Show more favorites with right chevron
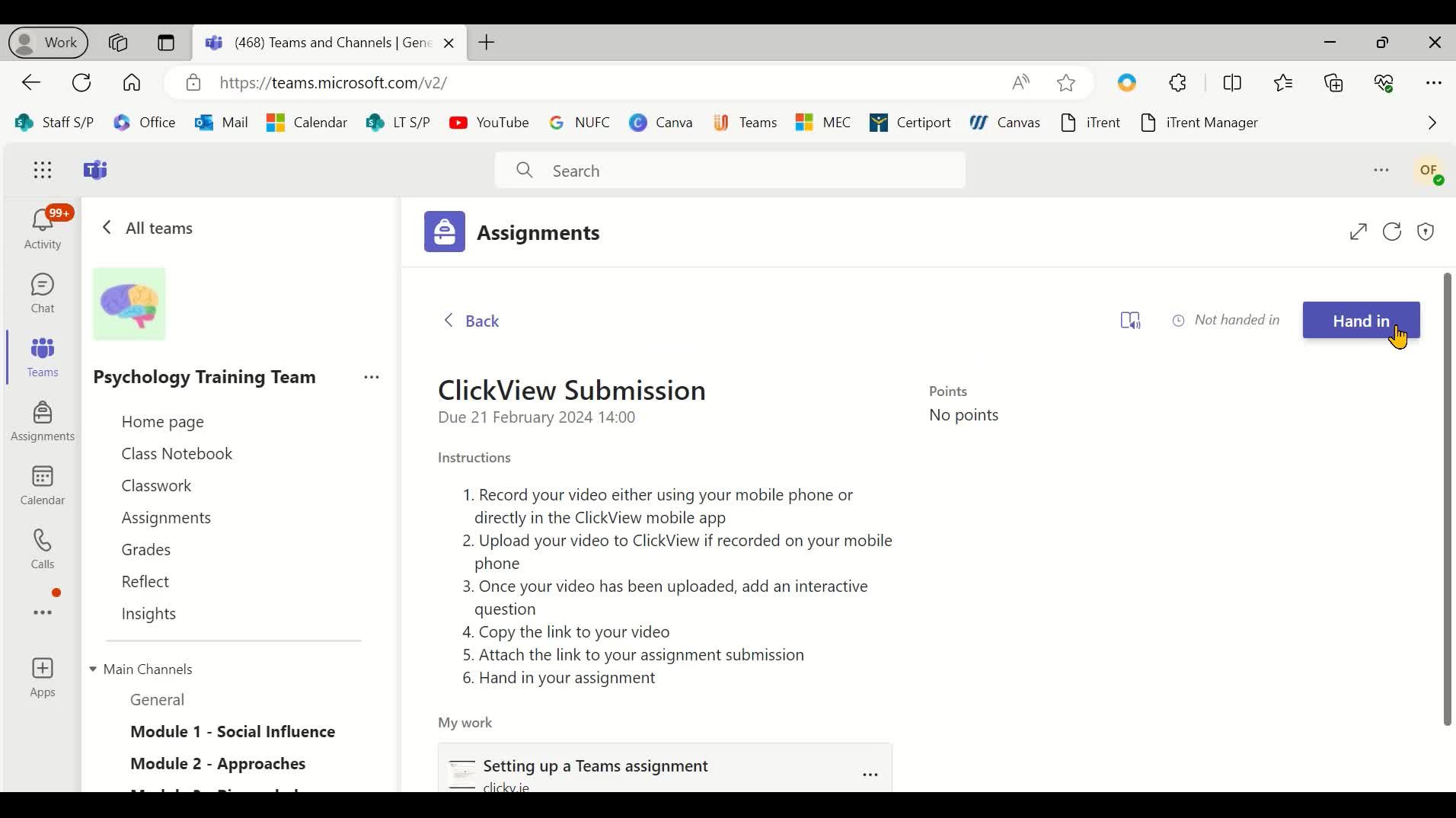1456x818 pixels. click(x=1432, y=122)
